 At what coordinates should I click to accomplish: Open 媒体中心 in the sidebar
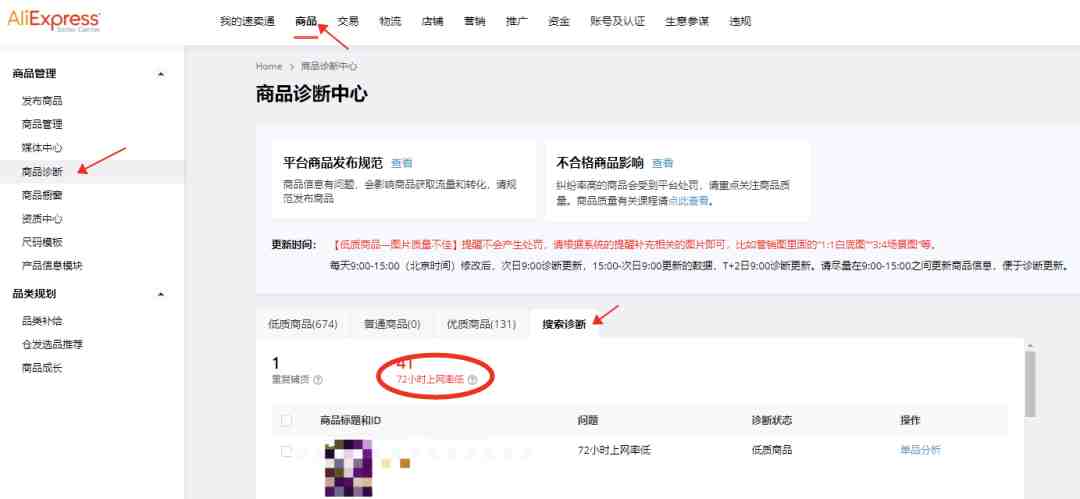pos(42,147)
